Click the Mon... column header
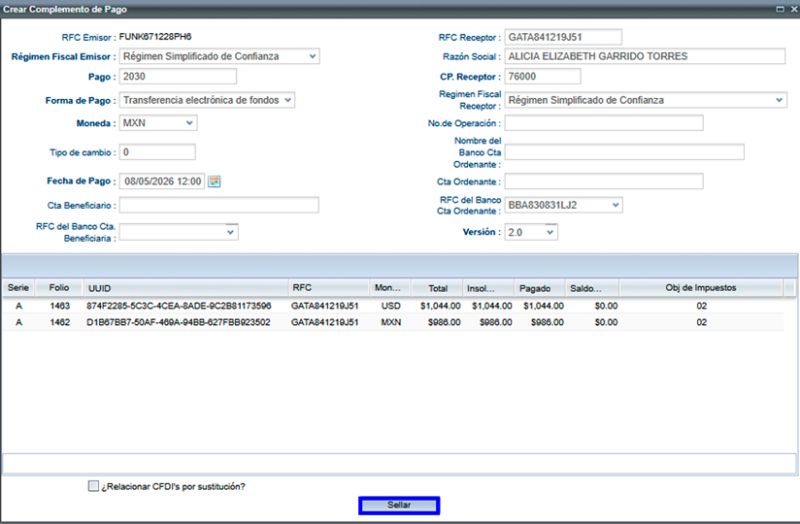This screenshot has height=524, width=800. pos(391,288)
